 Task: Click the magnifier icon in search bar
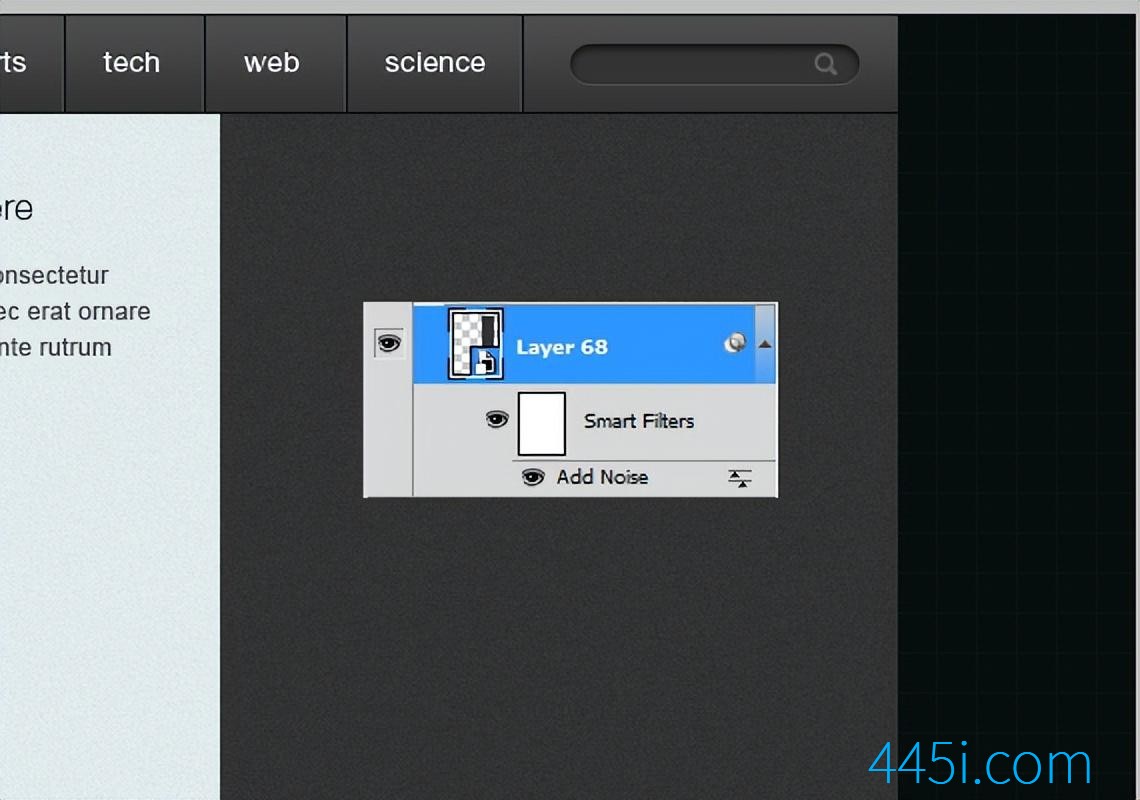(825, 64)
